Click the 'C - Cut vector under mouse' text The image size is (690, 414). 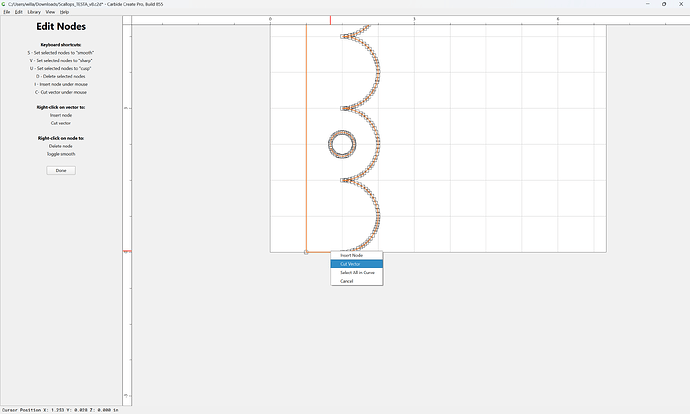[x=61, y=92]
